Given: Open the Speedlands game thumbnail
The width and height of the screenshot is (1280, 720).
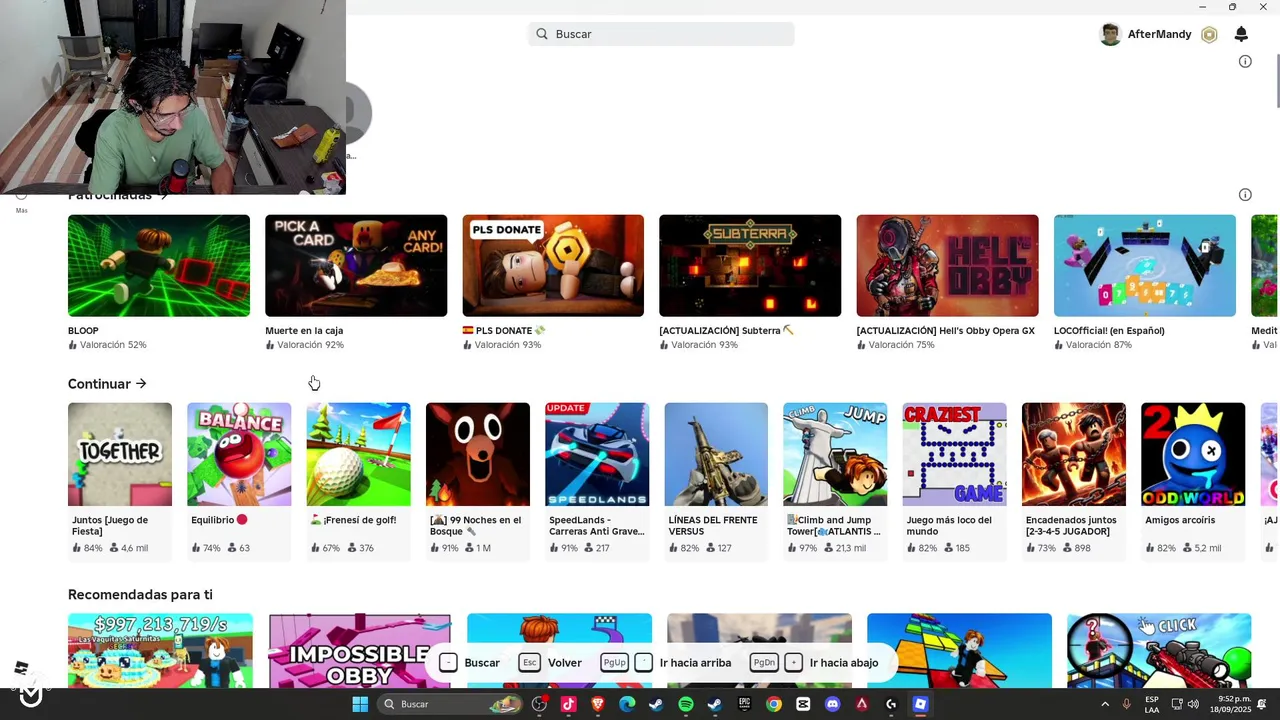Looking at the screenshot, I should [x=597, y=455].
